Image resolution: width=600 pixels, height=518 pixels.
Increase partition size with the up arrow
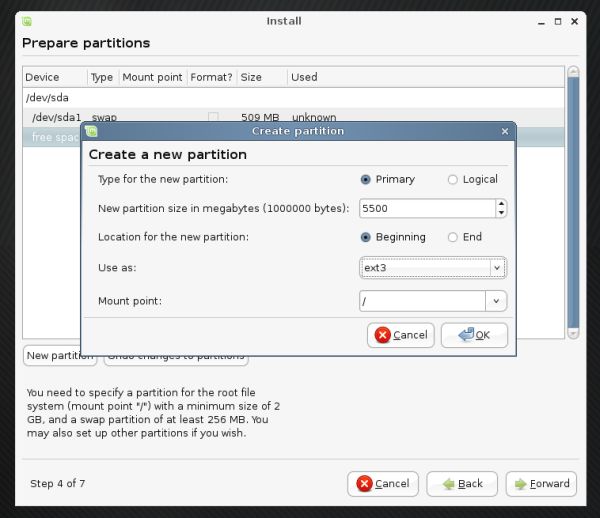pyautogui.click(x=501, y=204)
